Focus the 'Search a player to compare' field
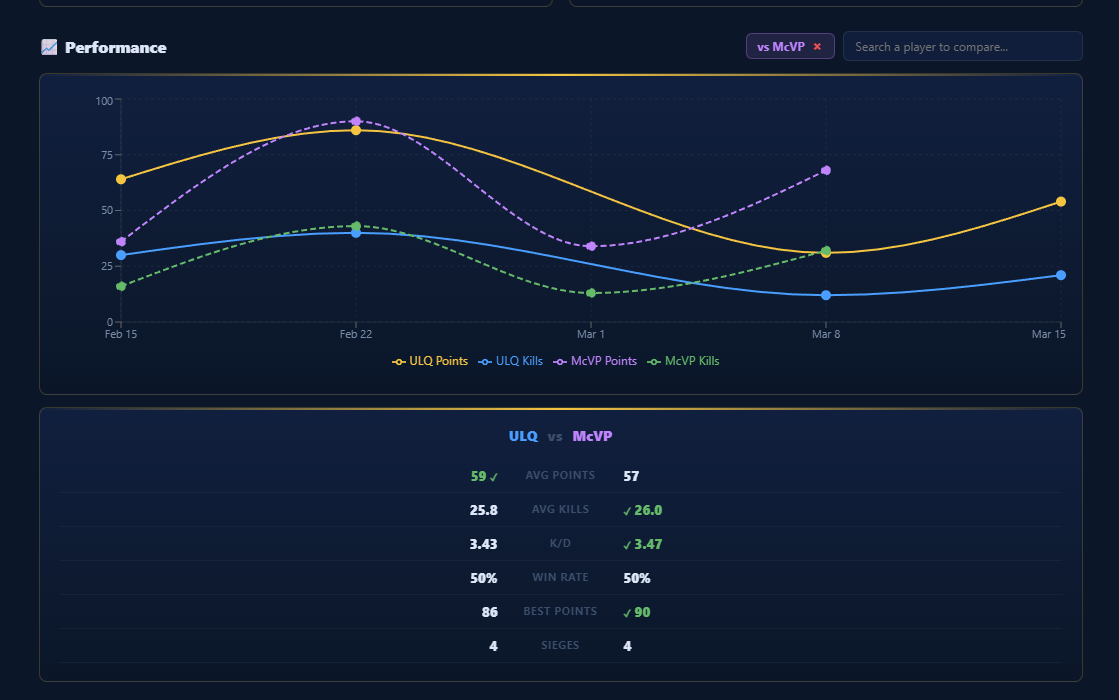This screenshot has width=1119, height=700. tap(962, 47)
